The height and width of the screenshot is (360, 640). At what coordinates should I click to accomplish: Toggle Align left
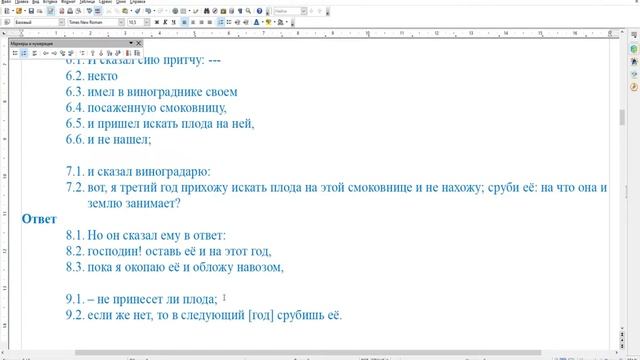point(184,22)
